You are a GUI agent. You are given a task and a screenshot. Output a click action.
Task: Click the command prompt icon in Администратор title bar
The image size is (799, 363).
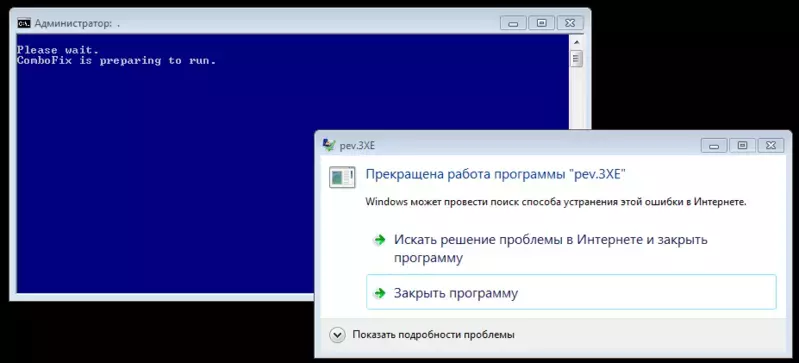(24, 23)
